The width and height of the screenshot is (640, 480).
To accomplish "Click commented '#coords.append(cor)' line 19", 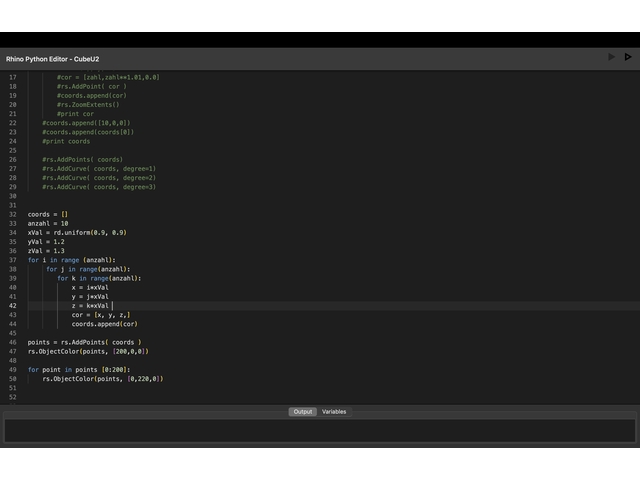I will coord(92,96).
